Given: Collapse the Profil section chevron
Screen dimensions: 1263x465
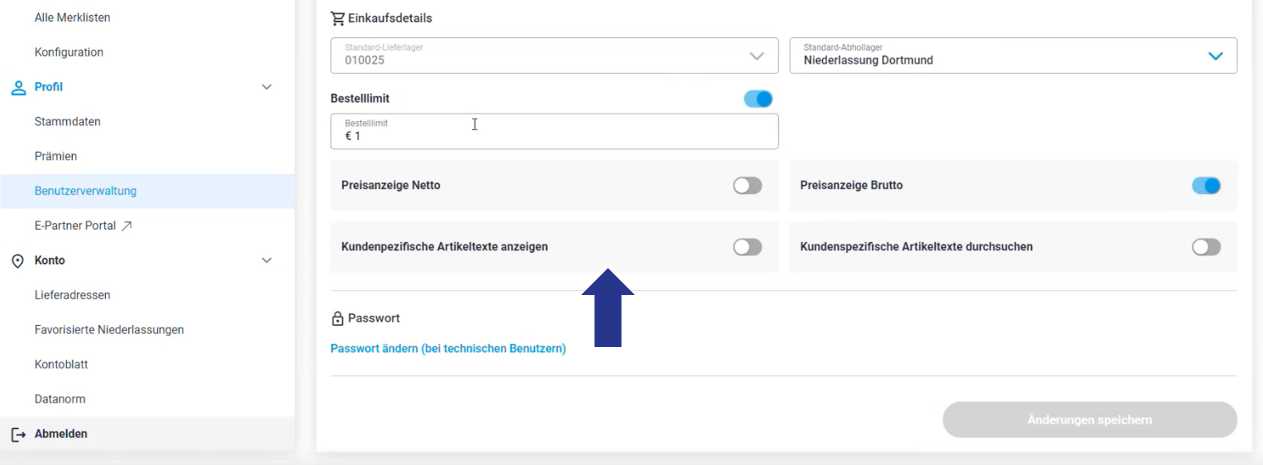Looking at the screenshot, I should tap(267, 87).
